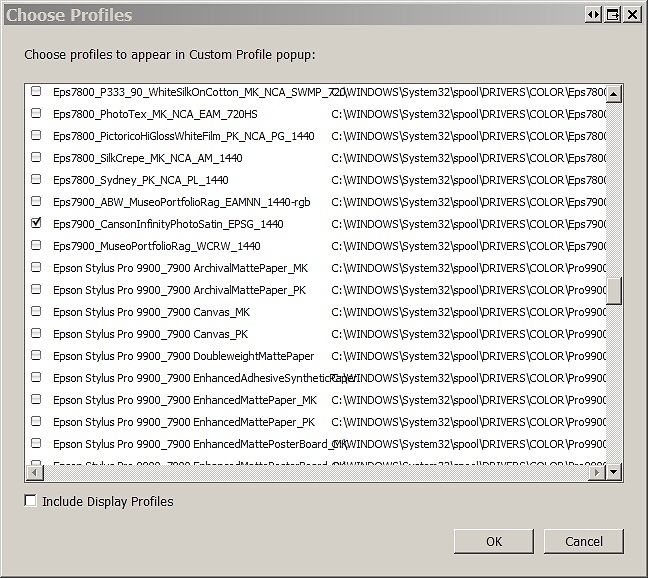This screenshot has height=578, width=648.
Task: Click the horizontal scrollbar left arrow
Action: pos(34,472)
